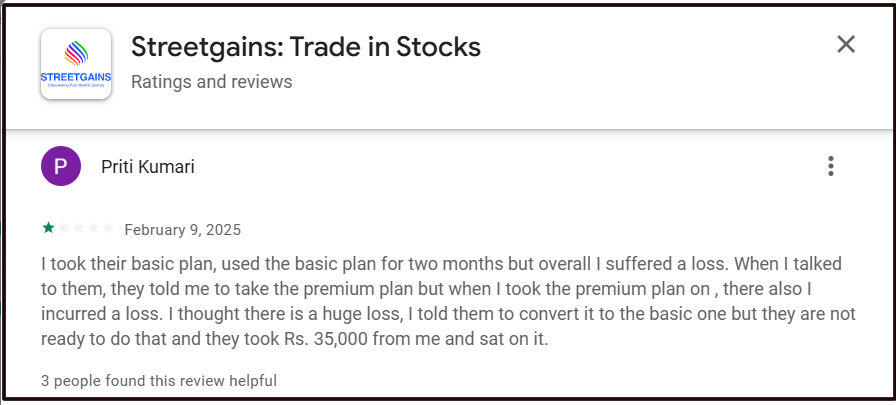The image size is (896, 405).
Task: Click the purple P profile avatar
Action: point(61,166)
